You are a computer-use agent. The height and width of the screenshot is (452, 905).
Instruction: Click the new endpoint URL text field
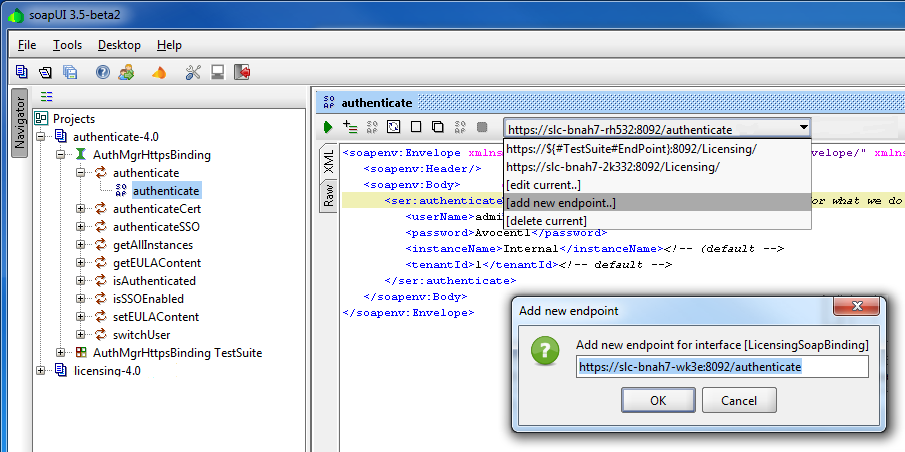click(x=722, y=367)
